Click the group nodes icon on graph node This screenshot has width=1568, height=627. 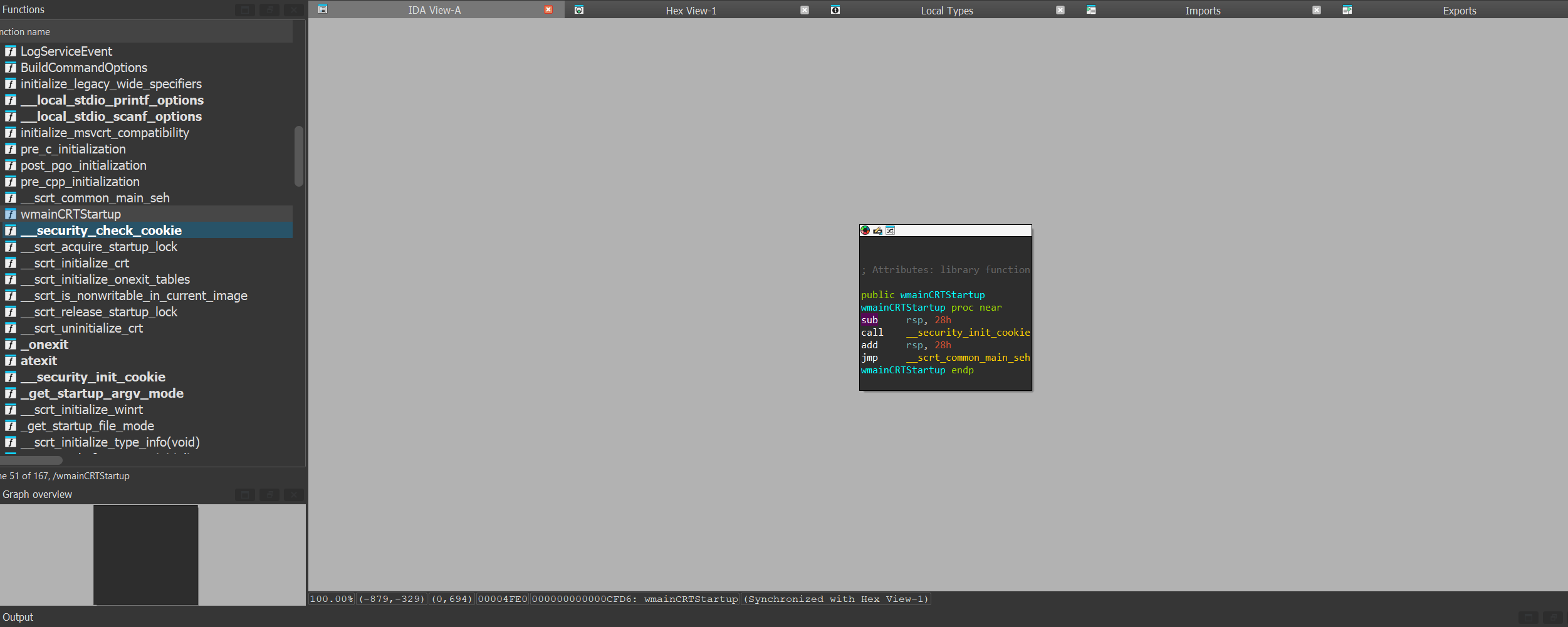pyautogui.click(x=890, y=231)
